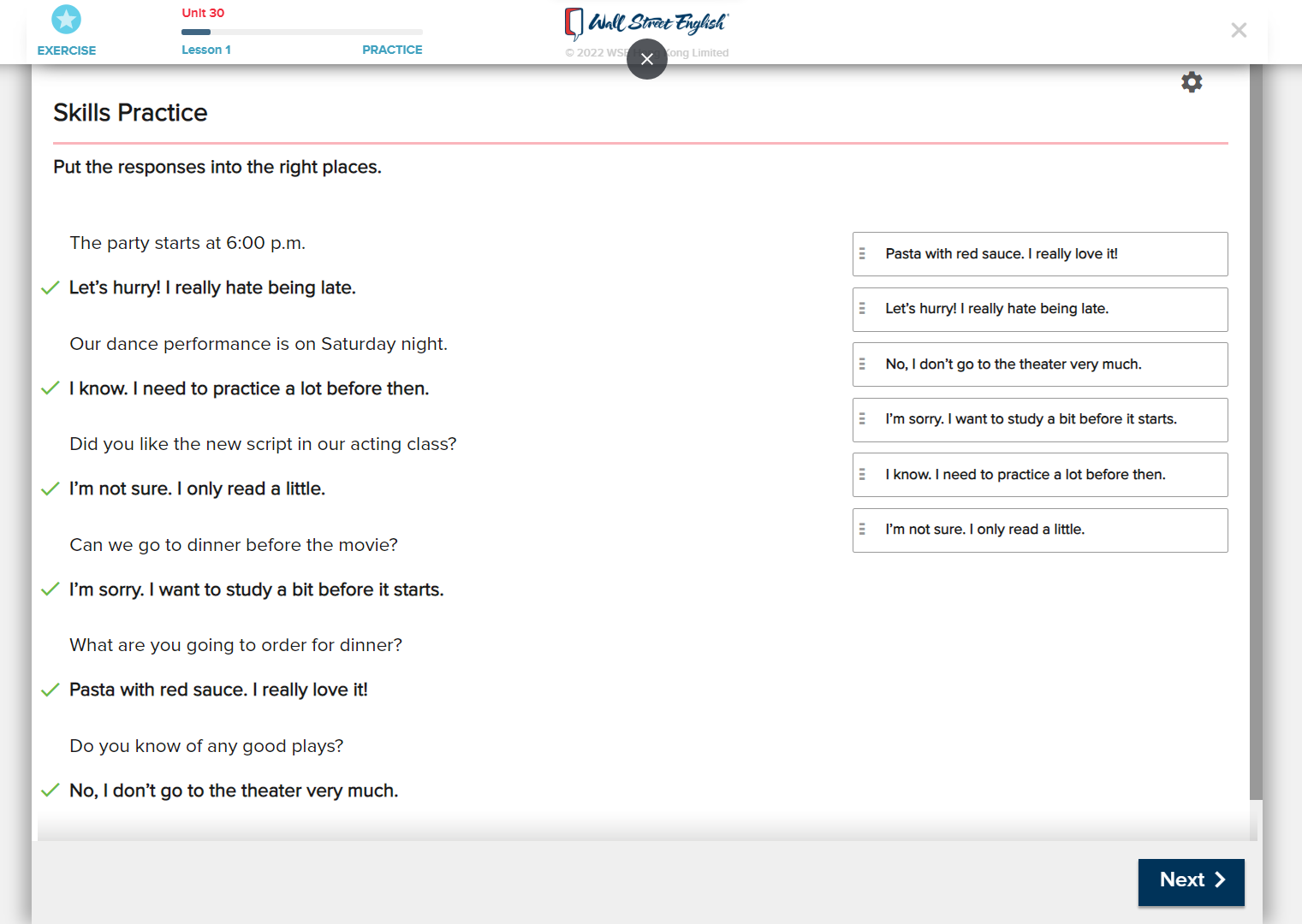Click the prompt 'Did you like the new script'
Viewport: 1302px width, 924px height.
[x=263, y=444]
